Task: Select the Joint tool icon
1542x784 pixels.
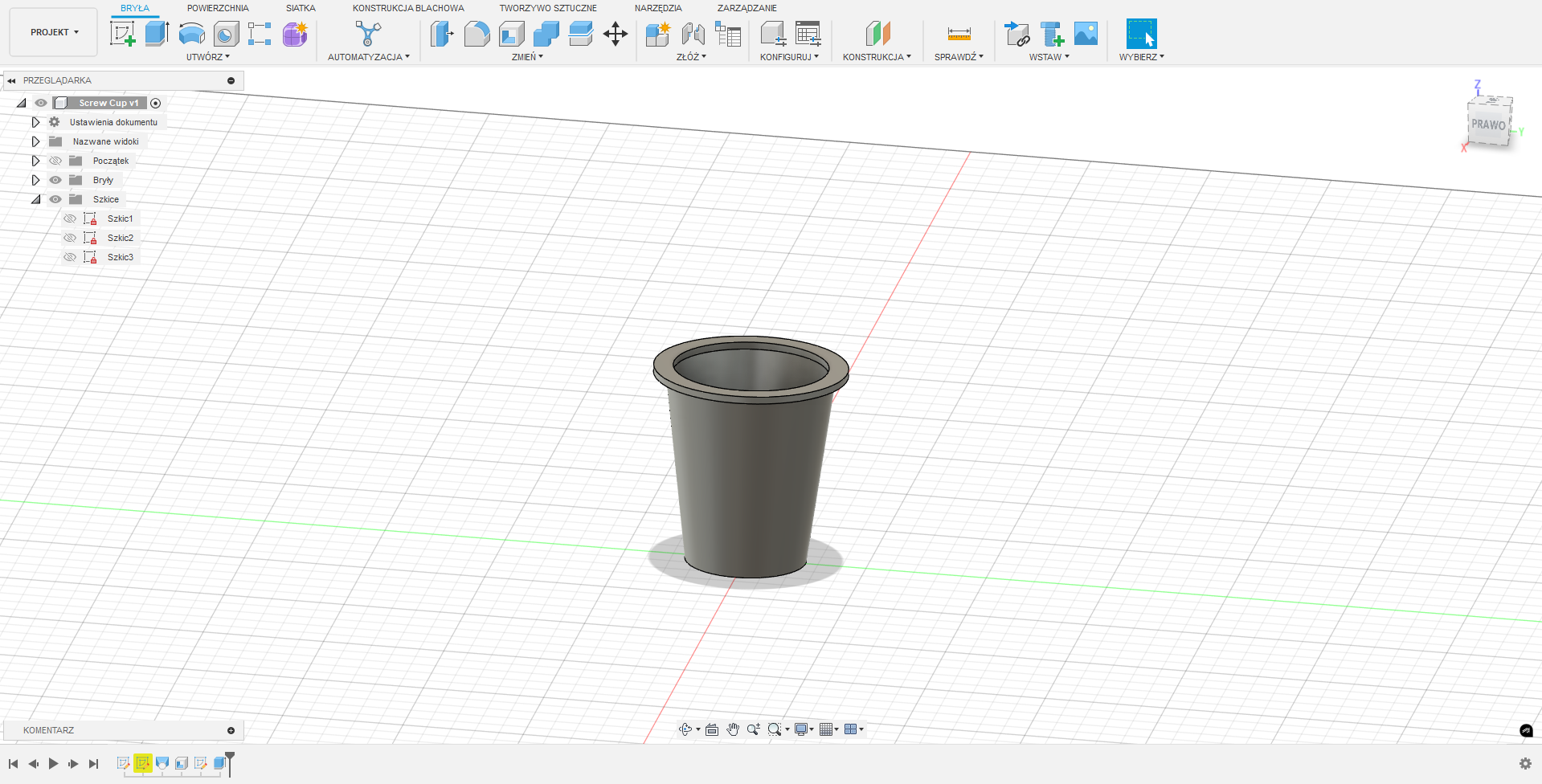Action: [x=693, y=34]
